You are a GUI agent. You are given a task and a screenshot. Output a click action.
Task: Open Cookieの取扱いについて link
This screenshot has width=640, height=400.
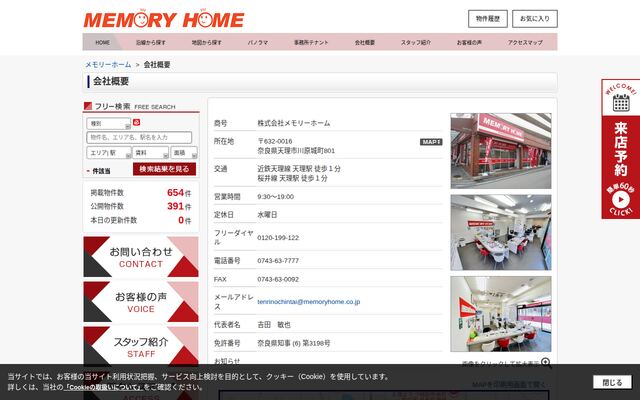(103, 387)
